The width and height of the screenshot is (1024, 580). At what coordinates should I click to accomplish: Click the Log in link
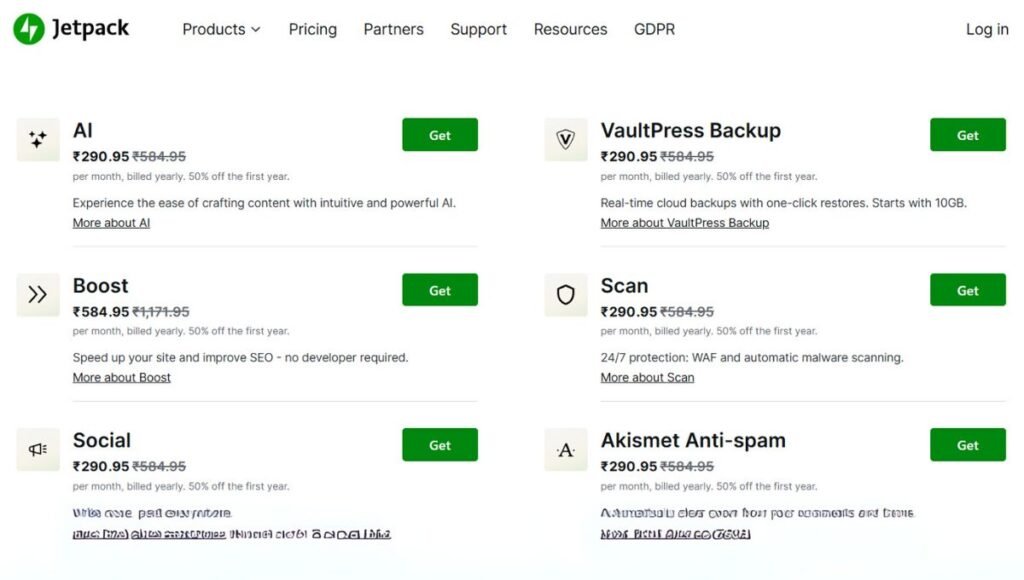pyautogui.click(x=987, y=29)
